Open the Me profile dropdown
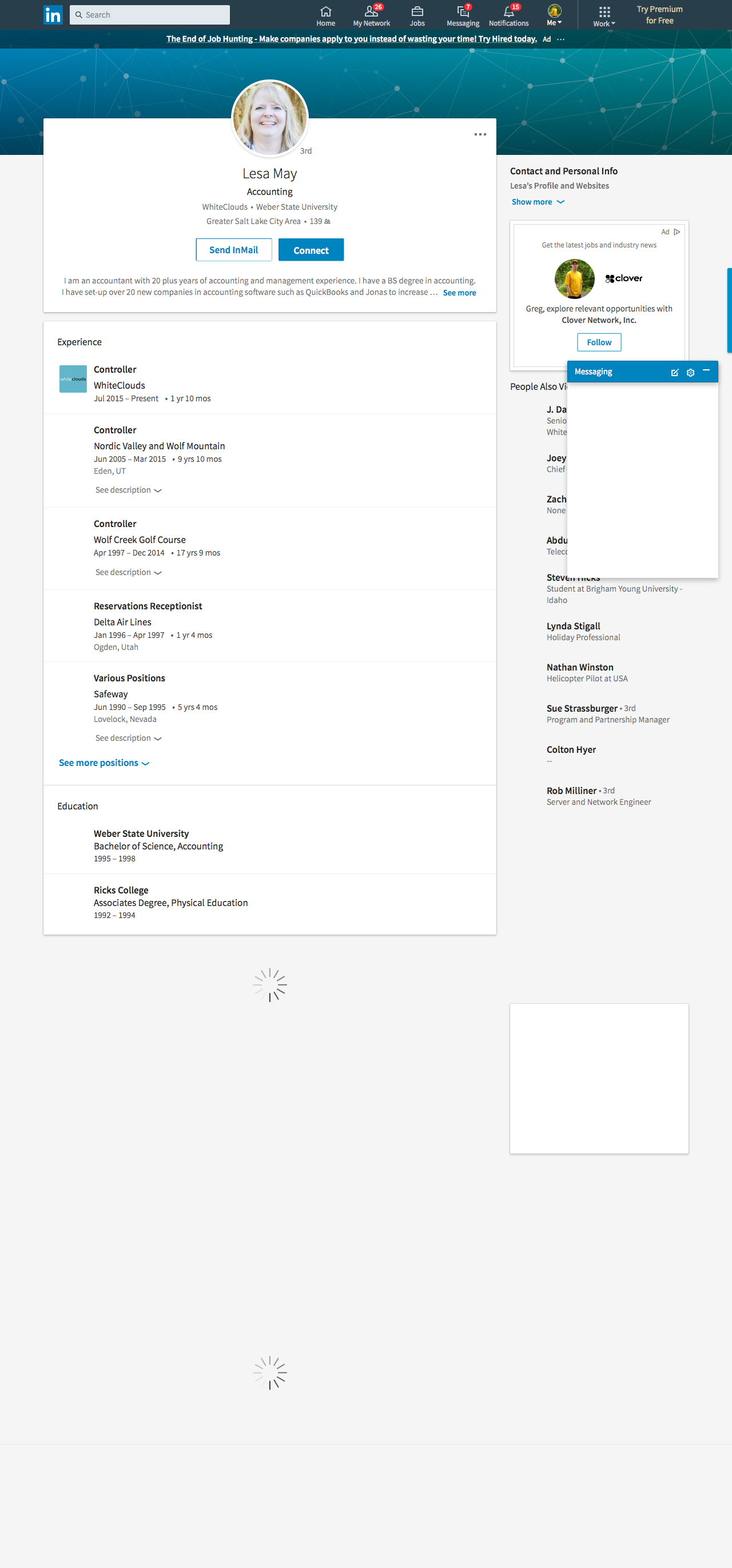Image resolution: width=732 pixels, height=1568 pixels. (554, 16)
